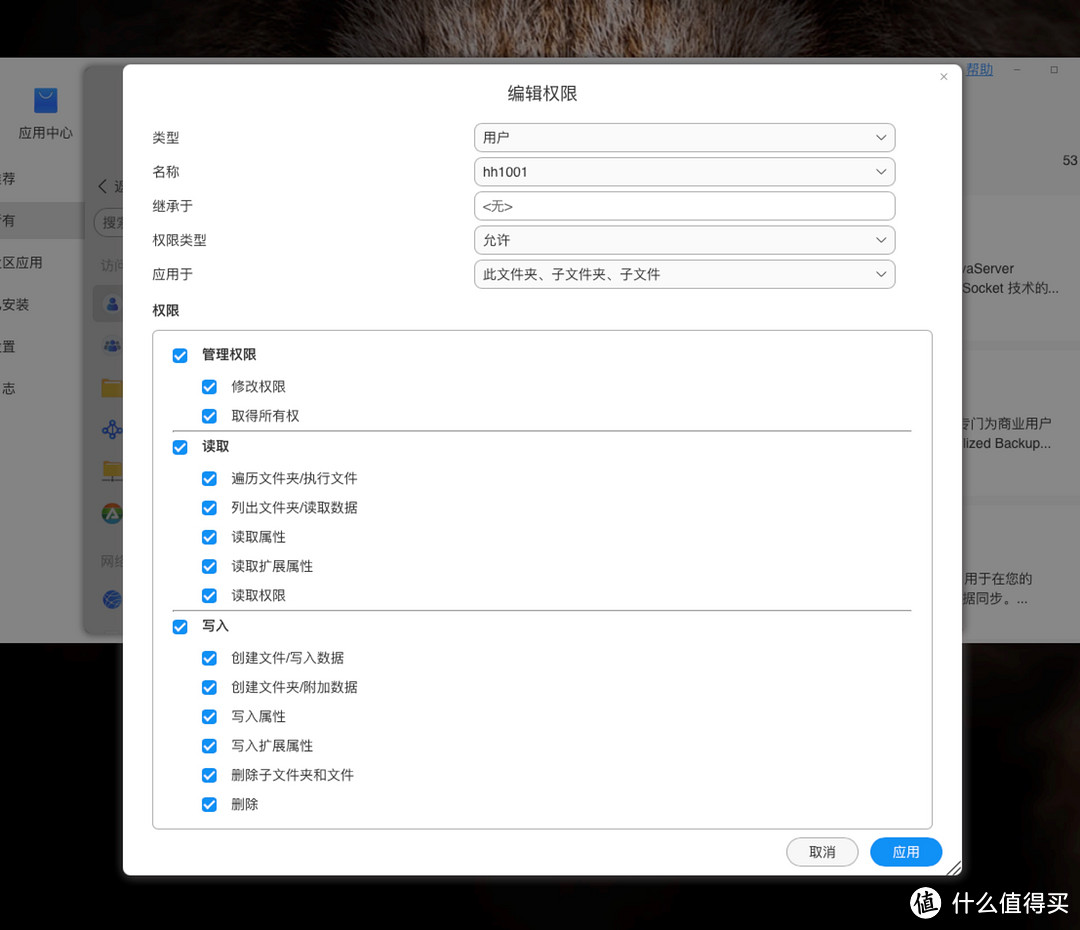Open the 帮助 link
This screenshot has width=1080, height=930.
click(979, 70)
